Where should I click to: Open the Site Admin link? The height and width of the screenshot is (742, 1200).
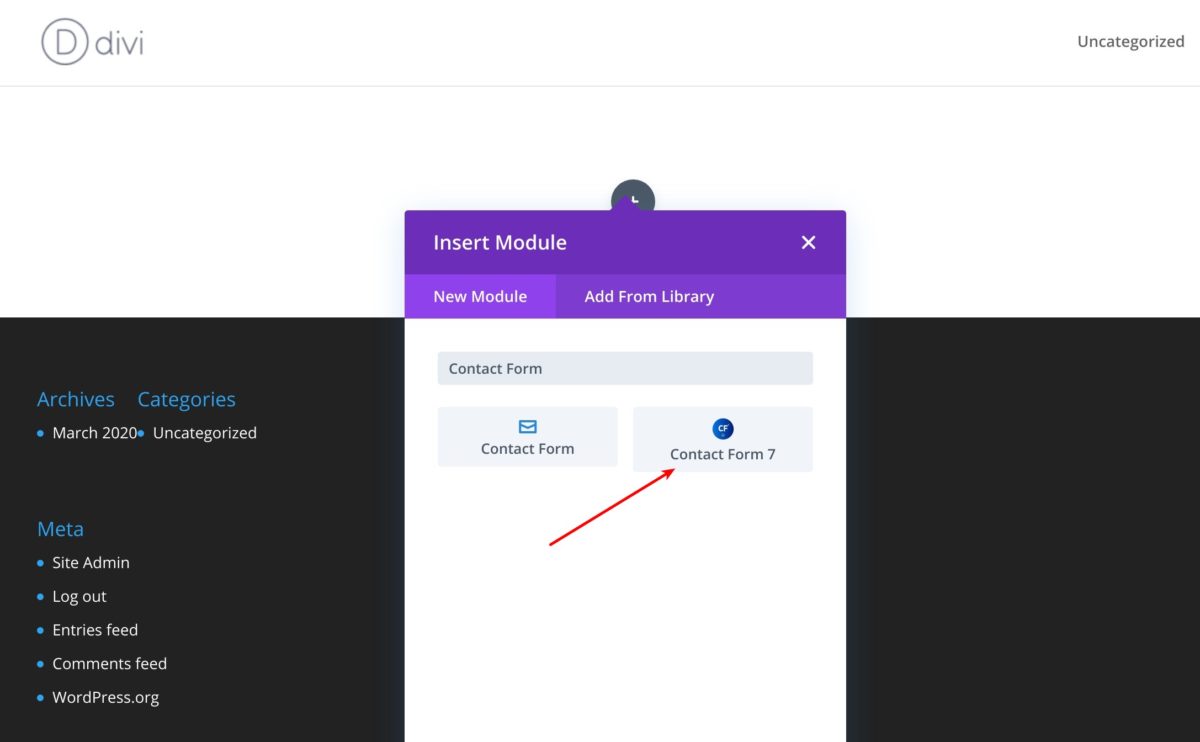click(x=90, y=562)
